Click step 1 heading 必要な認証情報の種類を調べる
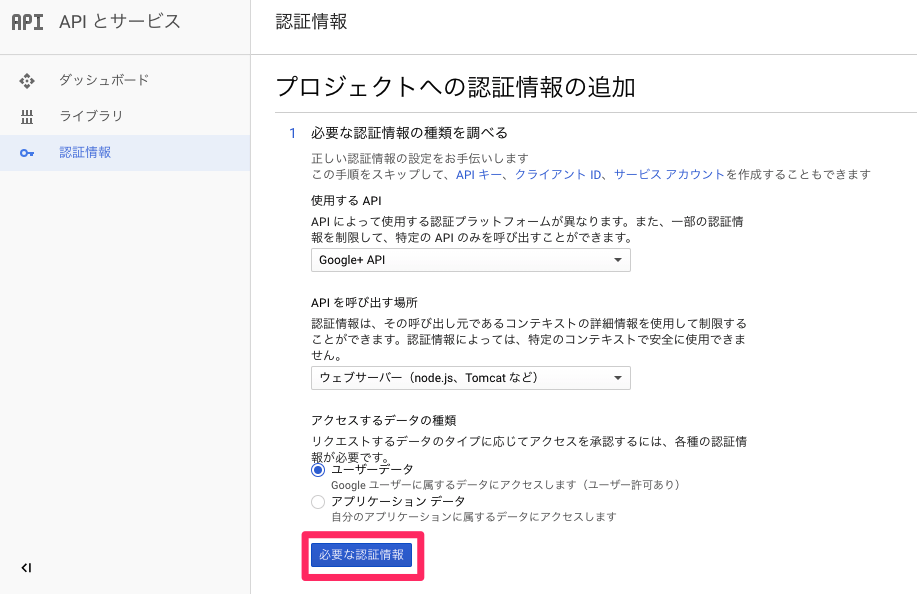 coord(410,133)
